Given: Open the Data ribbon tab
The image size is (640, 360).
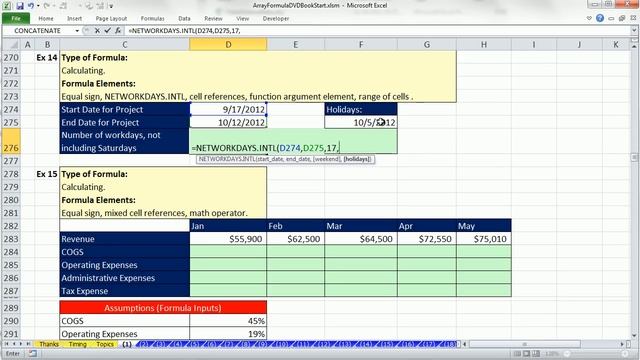Looking at the screenshot, I should coord(184,18).
